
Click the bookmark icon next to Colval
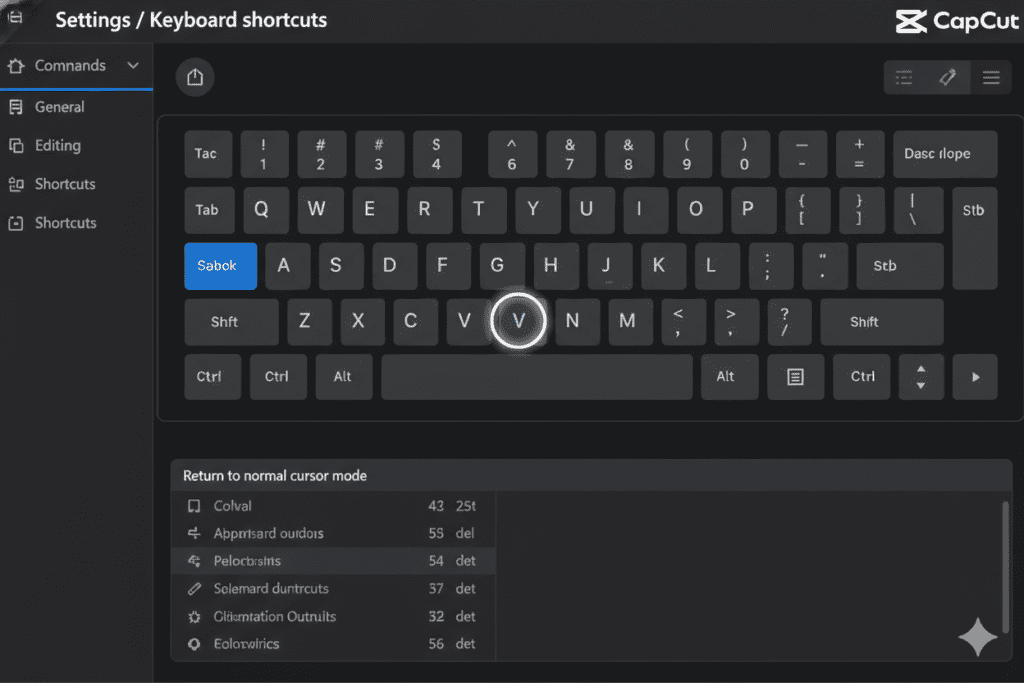pos(196,506)
